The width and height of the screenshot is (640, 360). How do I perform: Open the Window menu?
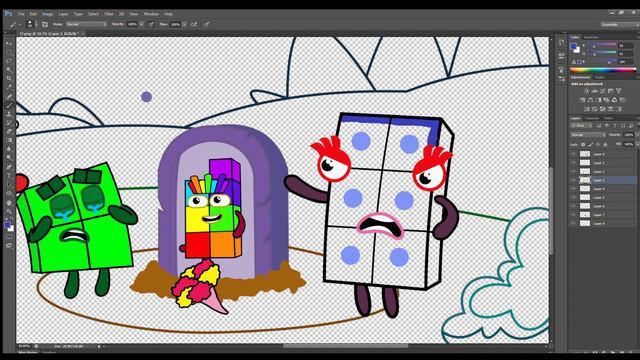151,14
